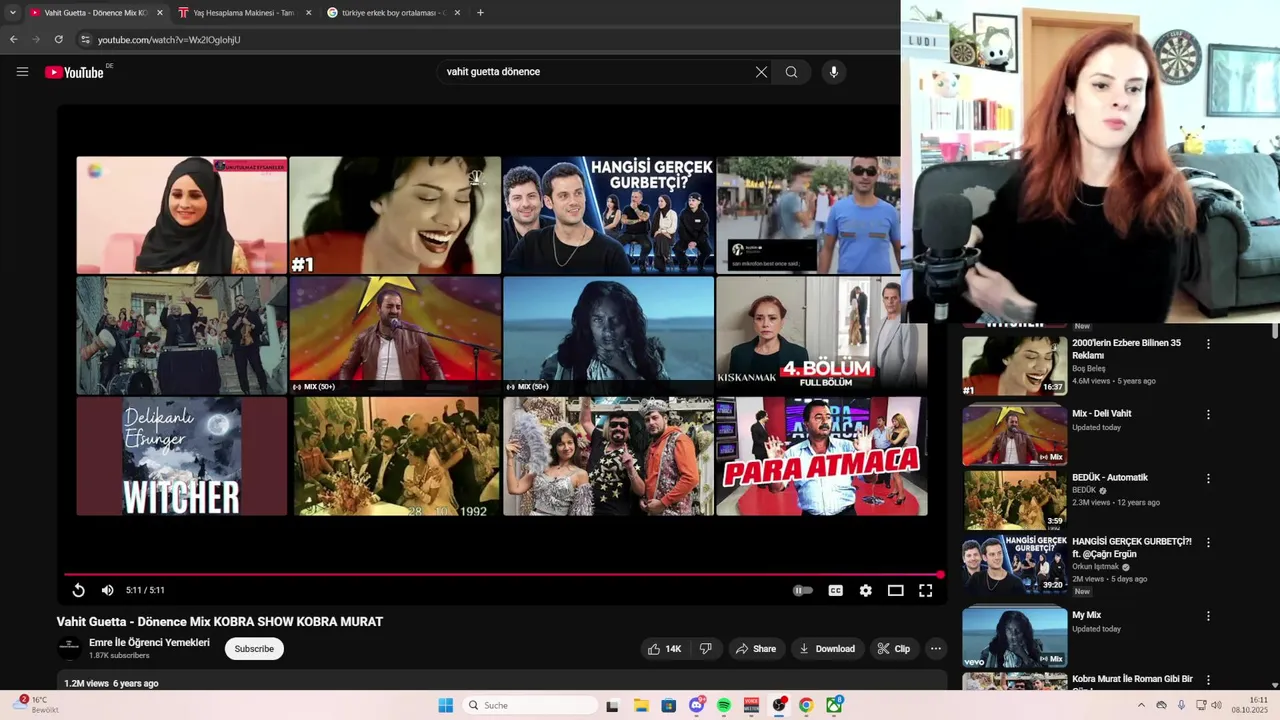Download this video

(x=826, y=649)
